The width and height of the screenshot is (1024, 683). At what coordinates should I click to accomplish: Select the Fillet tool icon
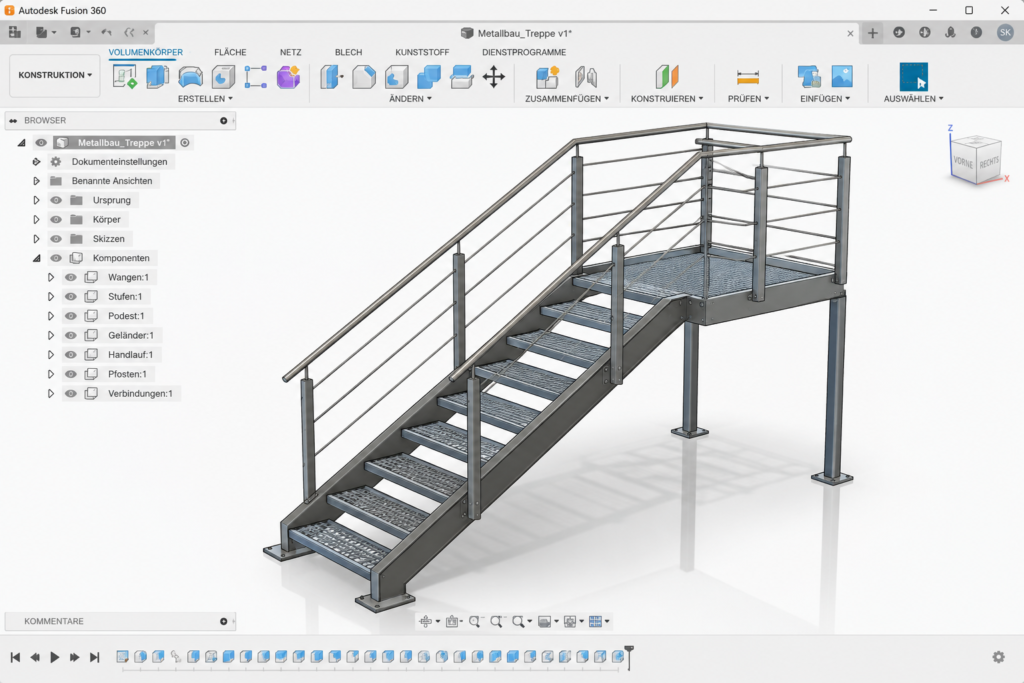(364, 77)
